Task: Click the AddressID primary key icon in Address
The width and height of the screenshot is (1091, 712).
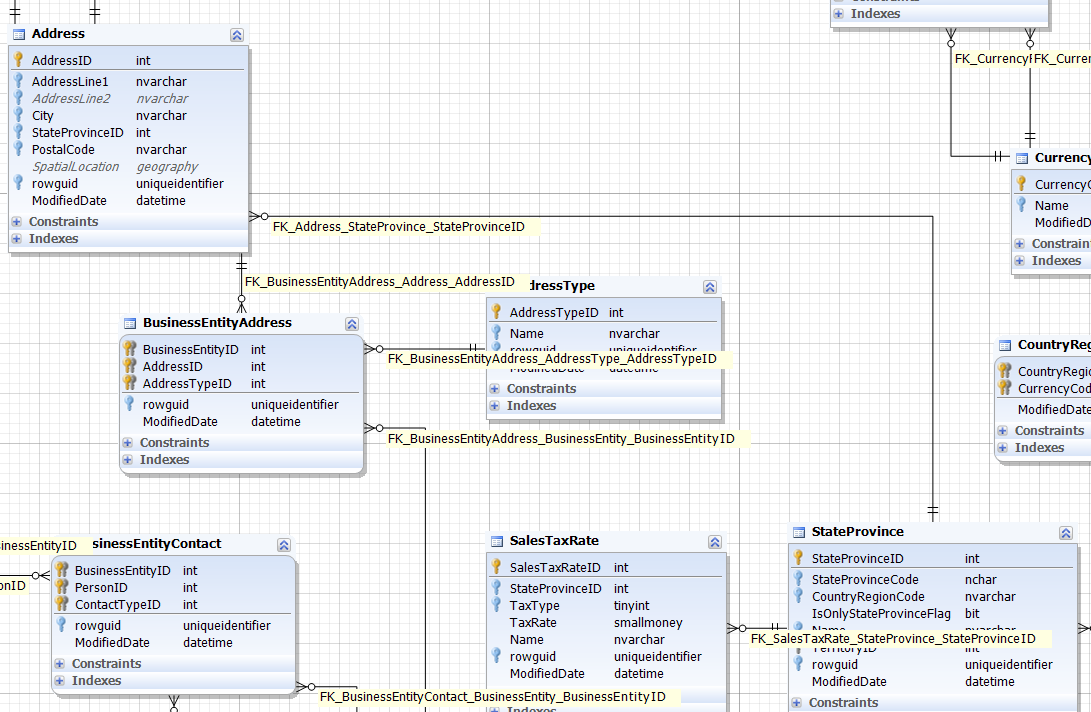Action: click(x=18, y=60)
